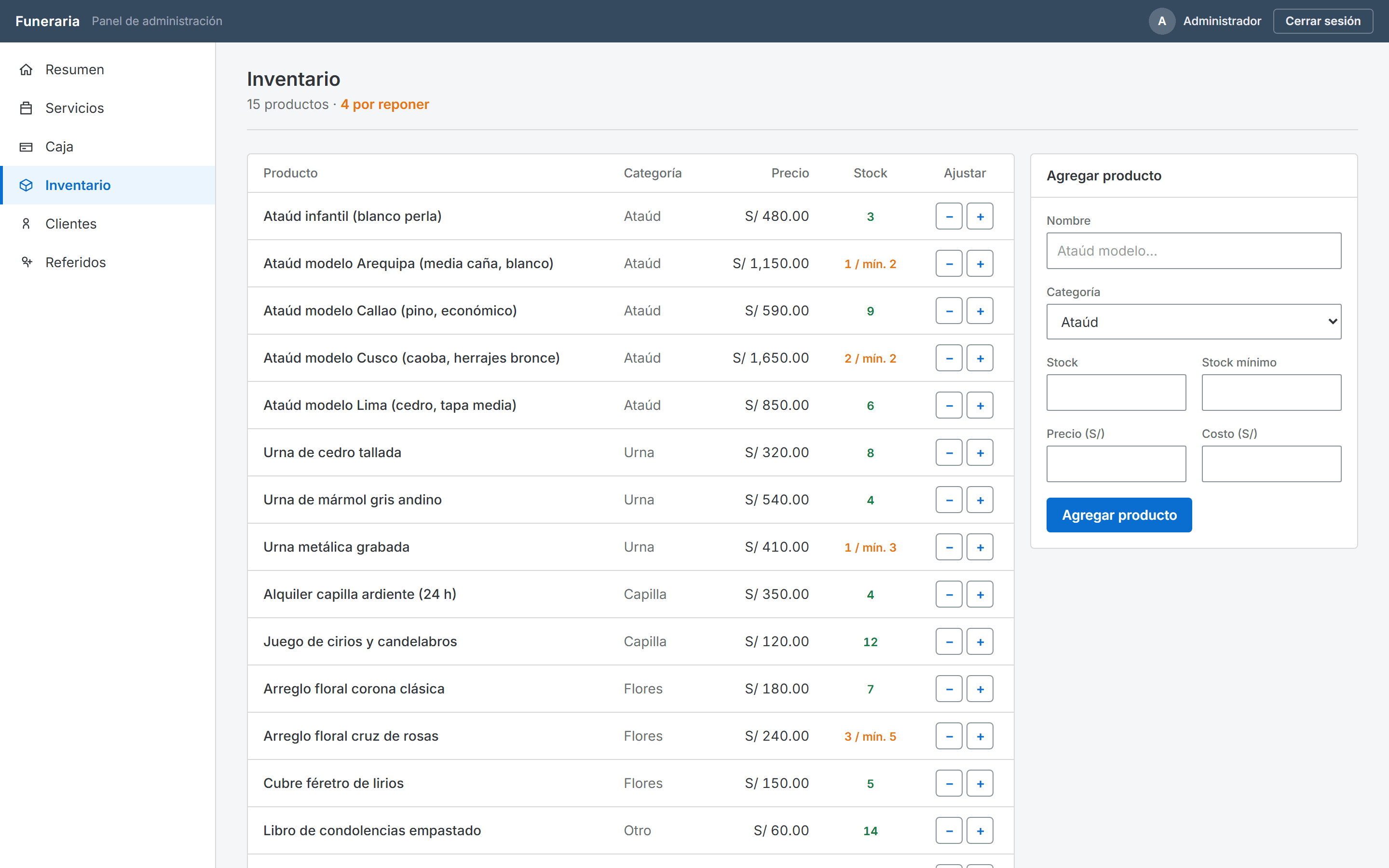The width and height of the screenshot is (1389, 868).
Task: Click the Stock column header
Action: point(870,173)
